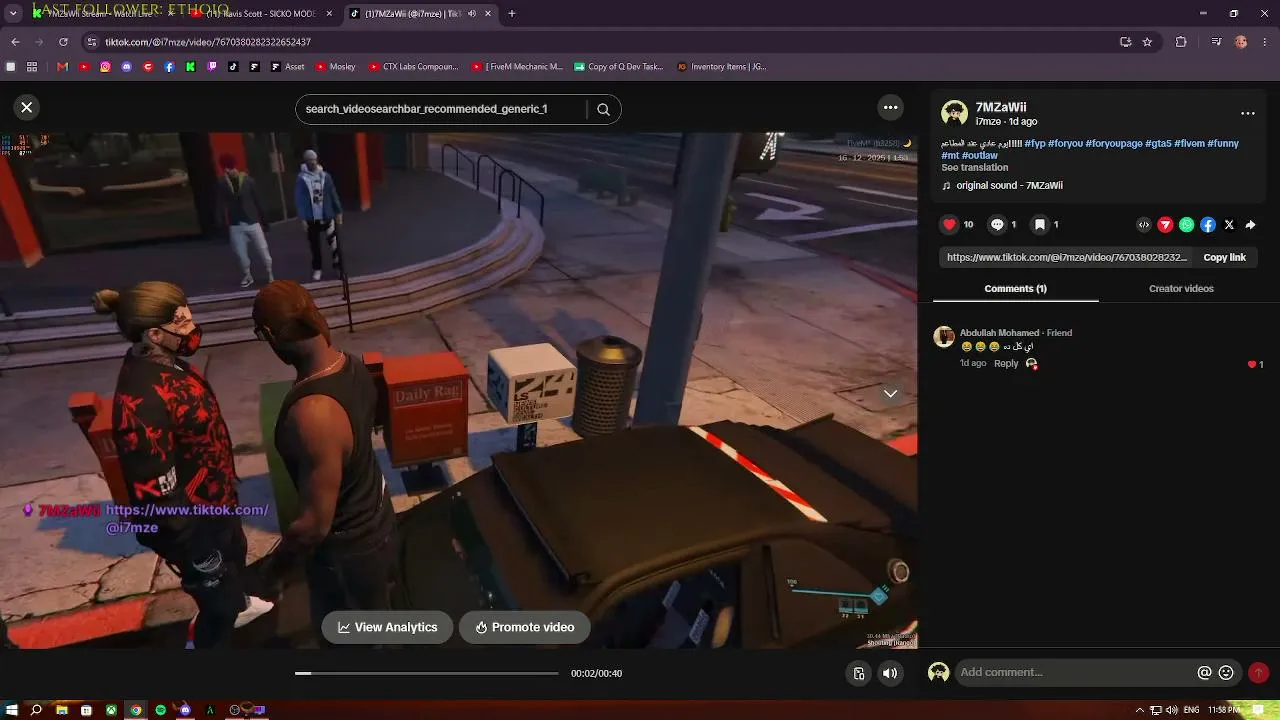The image size is (1280, 720).
Task: Open the post options menu next to 7MZaWii
Action: [x=1247, y=114]
